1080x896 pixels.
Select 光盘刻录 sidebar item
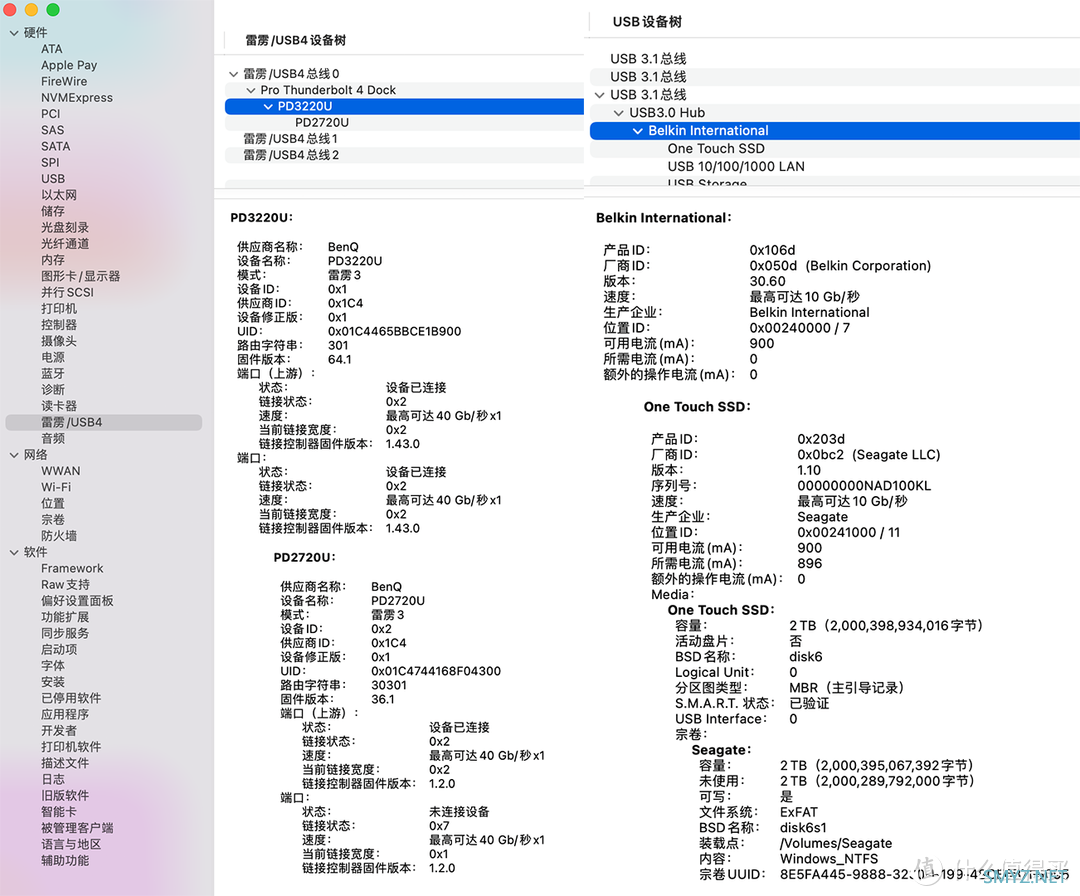pos(65,227)
